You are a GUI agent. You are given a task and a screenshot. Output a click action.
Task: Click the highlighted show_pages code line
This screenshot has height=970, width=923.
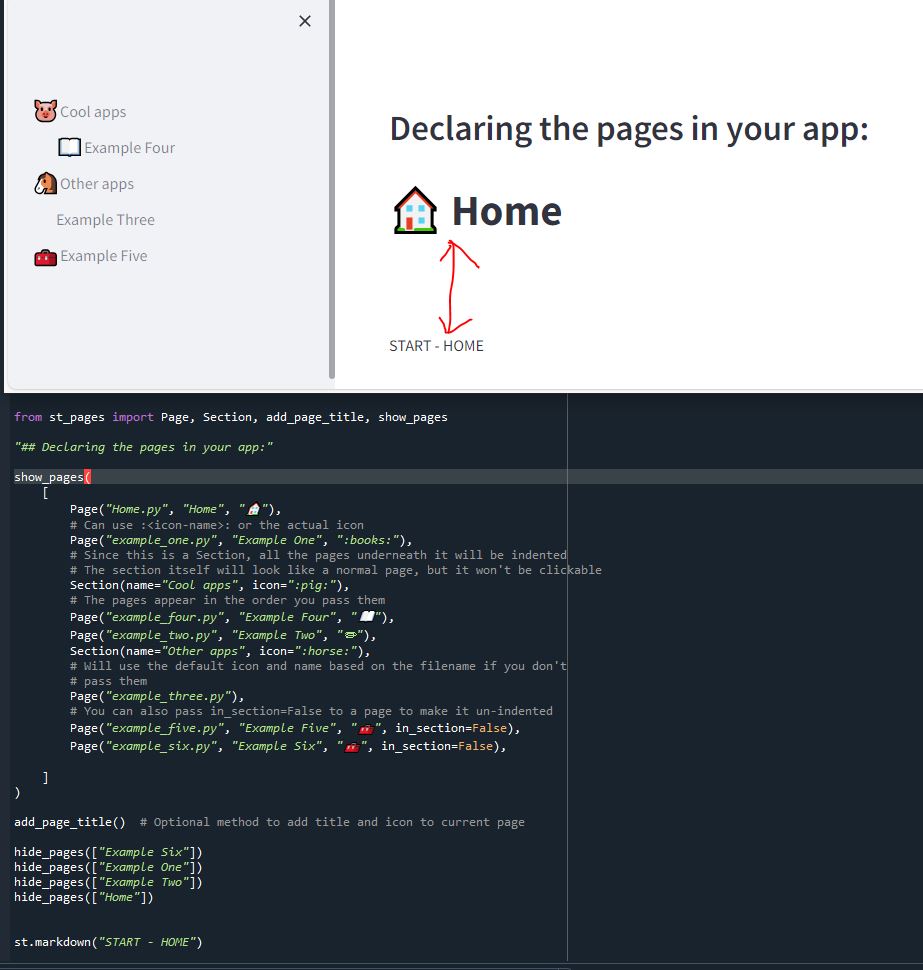(48, 476)
